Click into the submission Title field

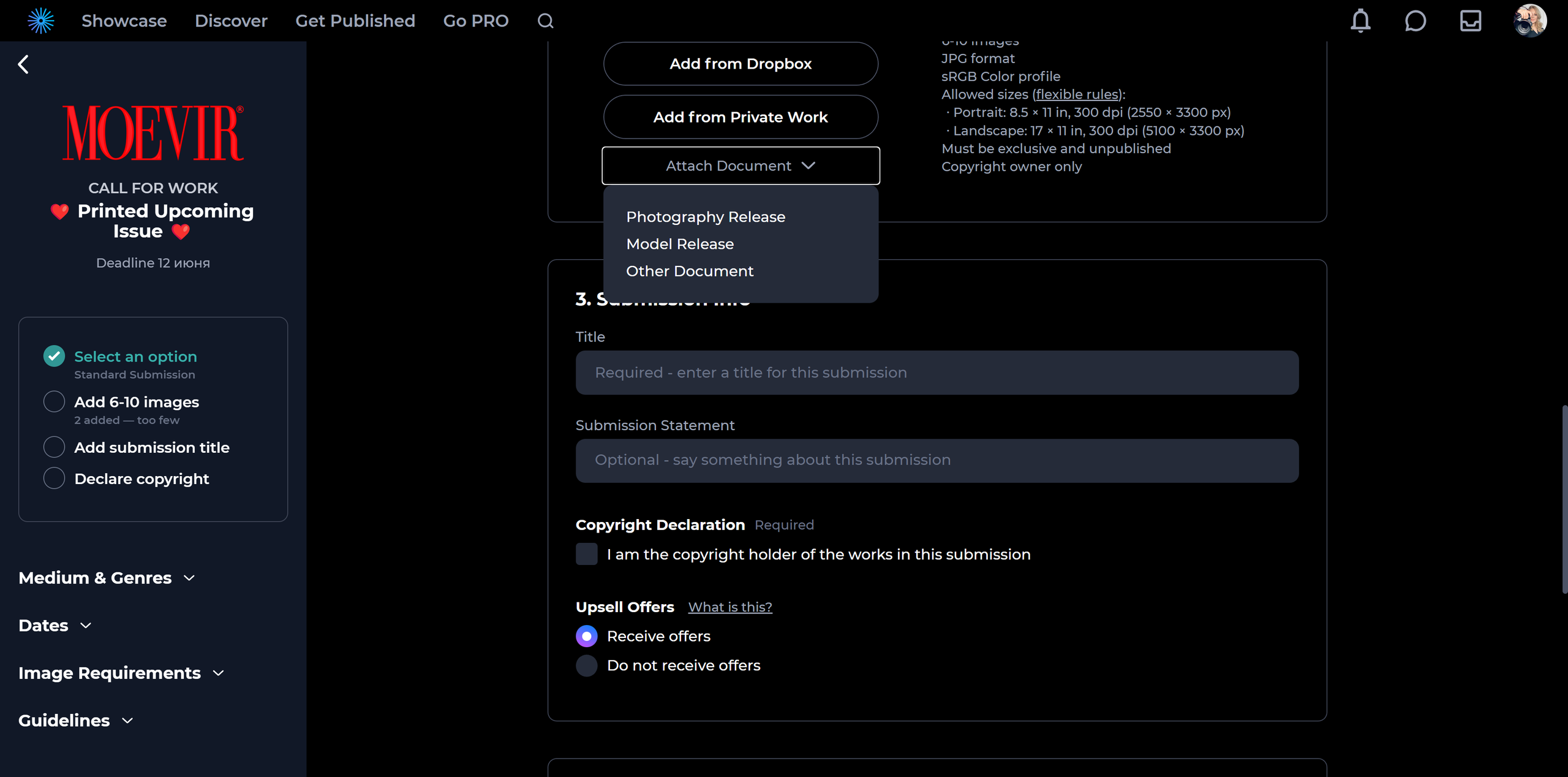click(x=937, y=373)
